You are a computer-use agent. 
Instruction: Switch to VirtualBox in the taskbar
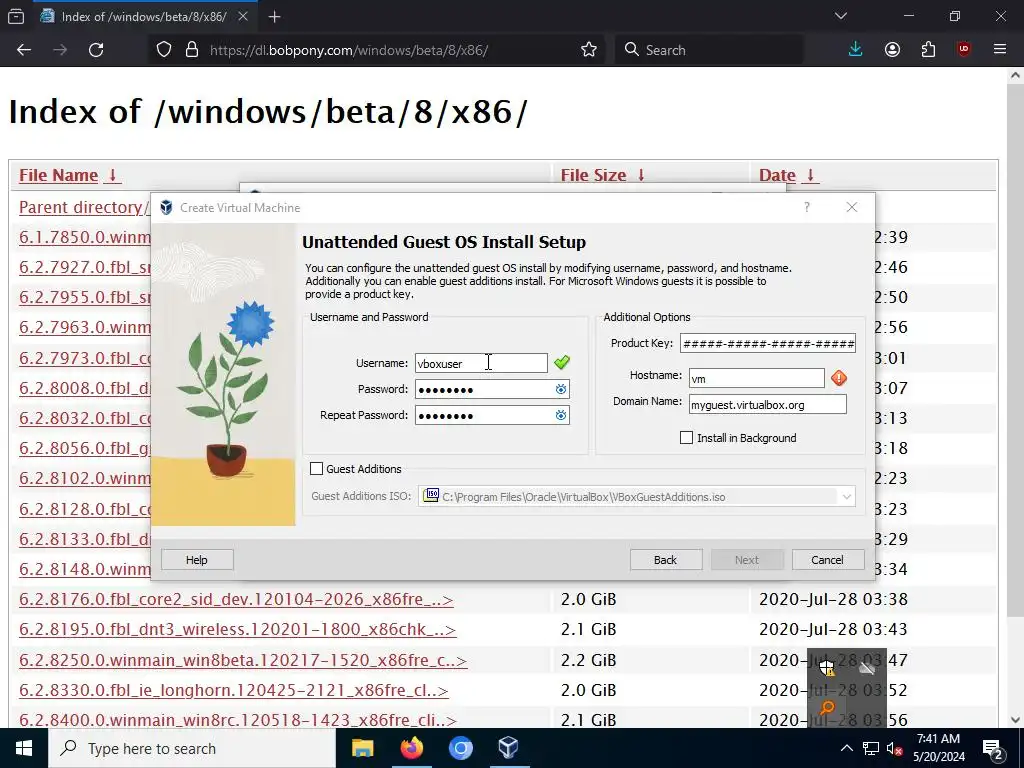pyautogui.click(x=508, y=748)
